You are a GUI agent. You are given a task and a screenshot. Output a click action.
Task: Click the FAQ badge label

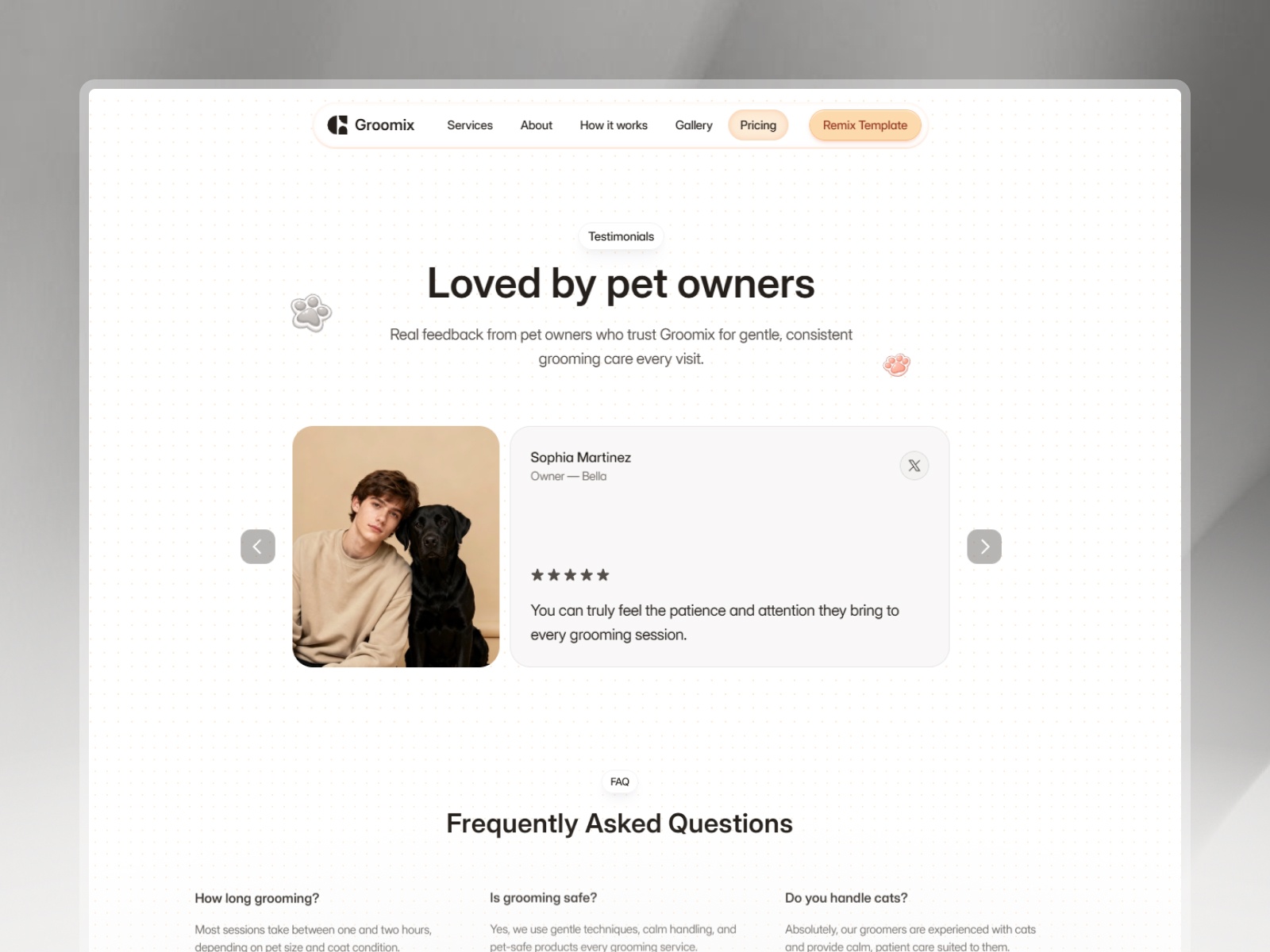point(620,781)
